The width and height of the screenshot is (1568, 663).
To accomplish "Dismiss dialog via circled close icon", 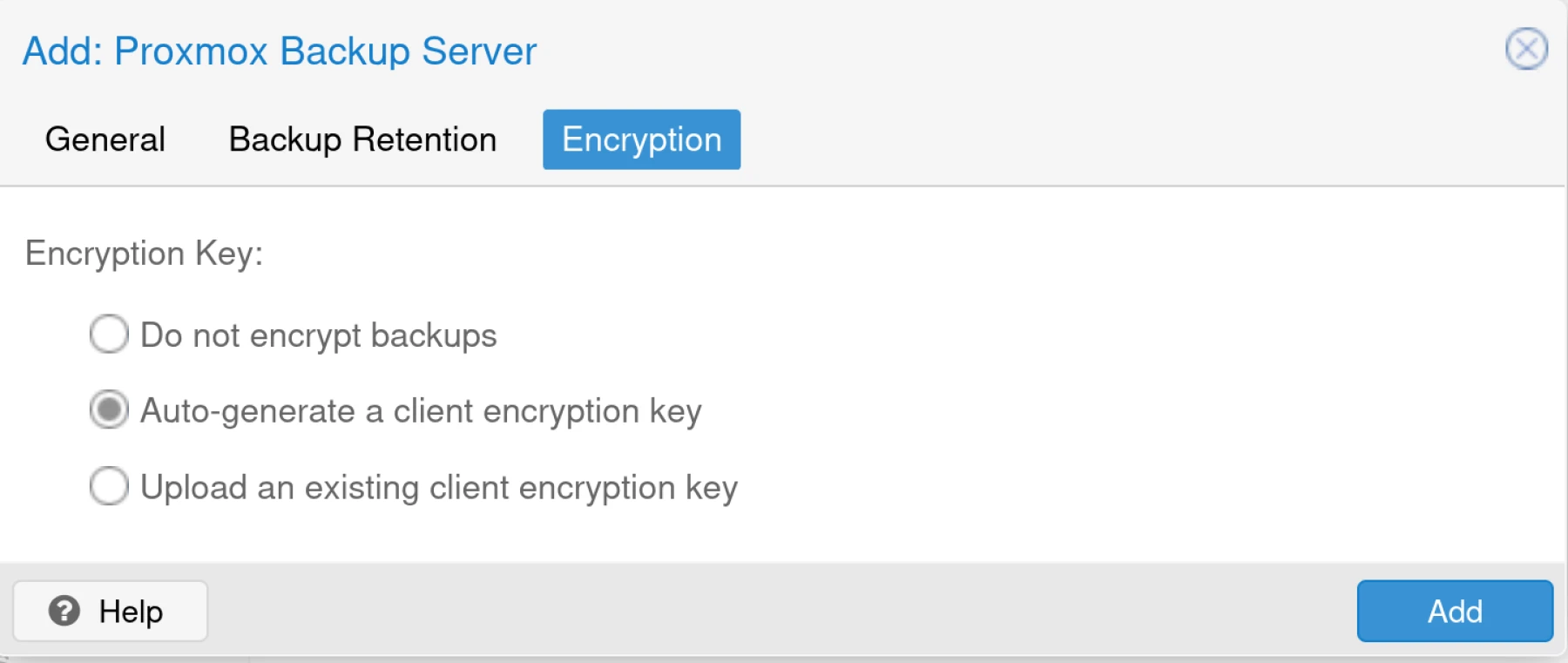I will [1526, 51].
